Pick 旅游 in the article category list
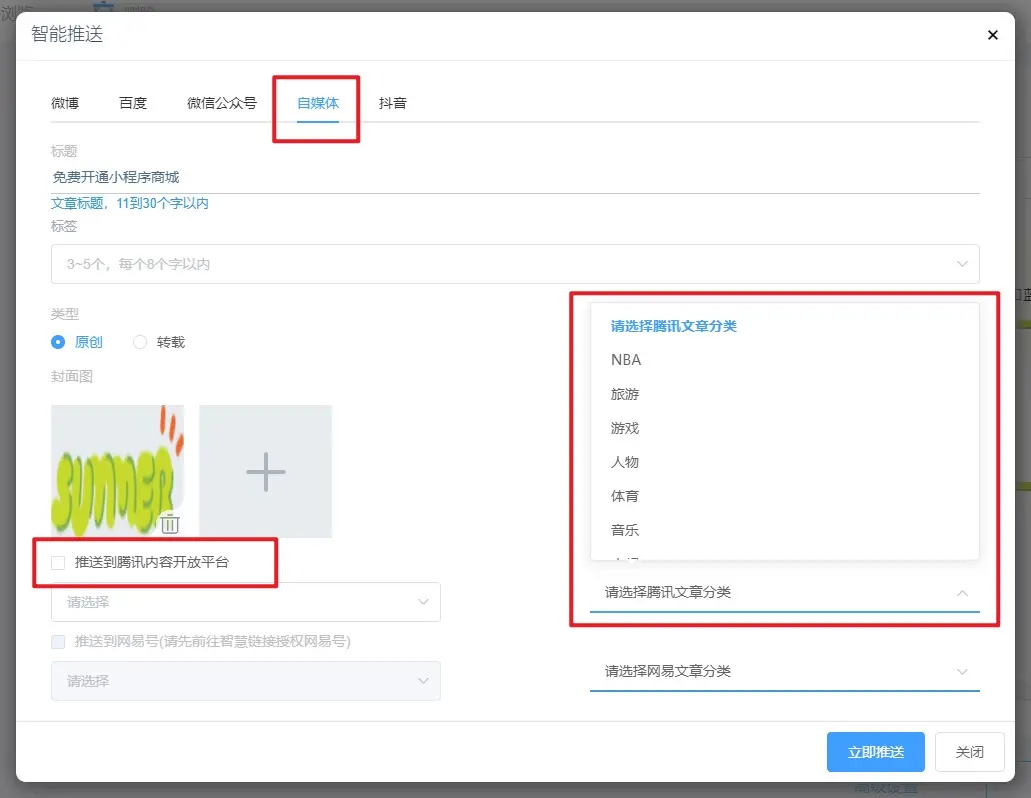 click(x=625, y=394)
